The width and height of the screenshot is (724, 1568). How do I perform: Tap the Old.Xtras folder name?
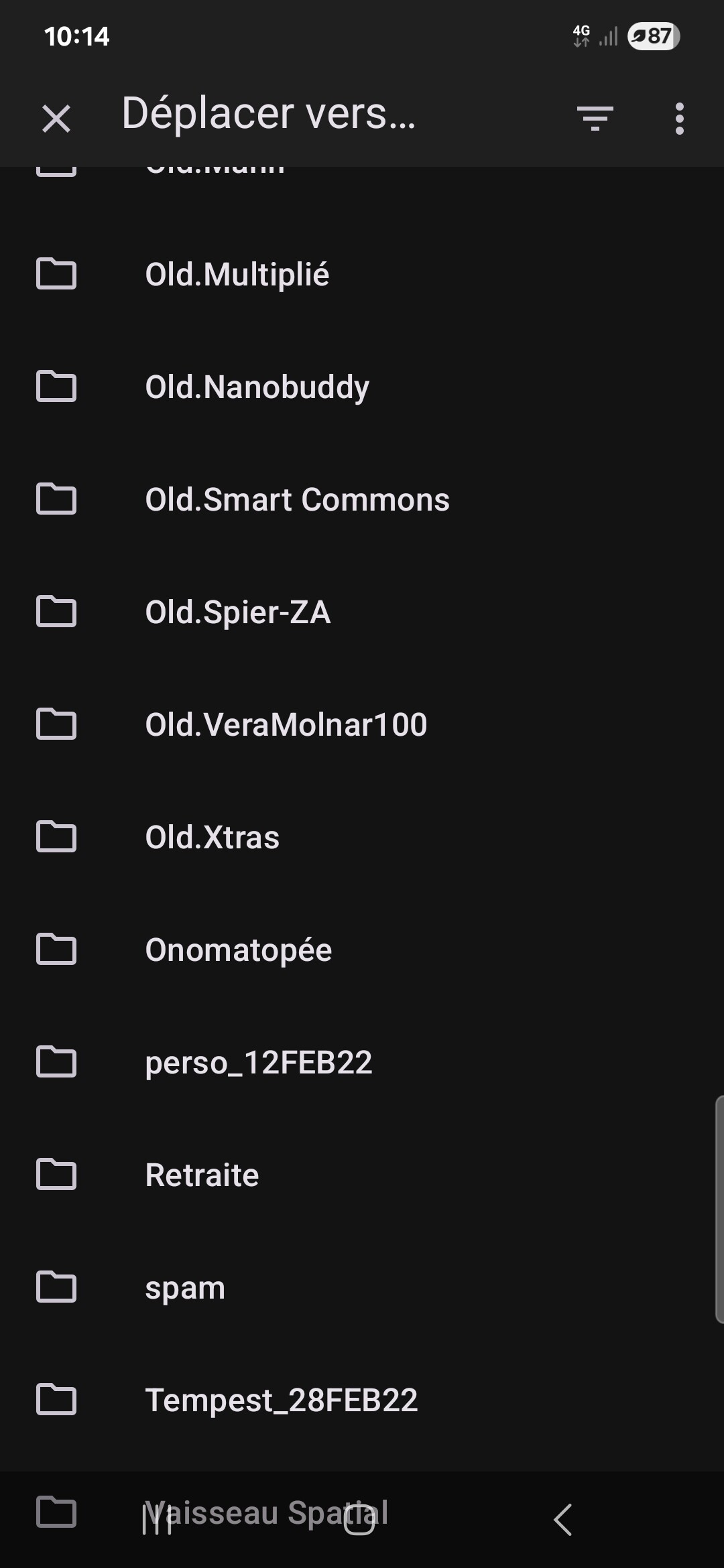click(x=213, y=838)
